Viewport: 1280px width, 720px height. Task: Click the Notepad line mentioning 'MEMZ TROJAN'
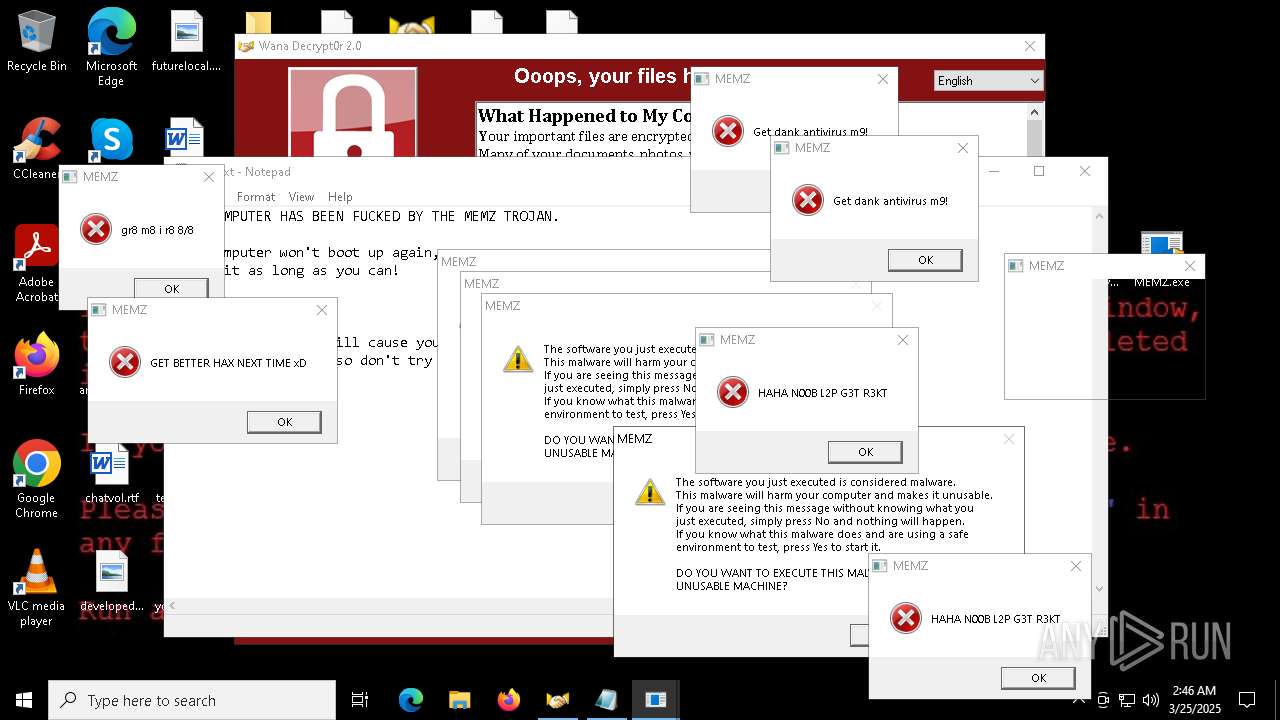(x=393, y=216)
